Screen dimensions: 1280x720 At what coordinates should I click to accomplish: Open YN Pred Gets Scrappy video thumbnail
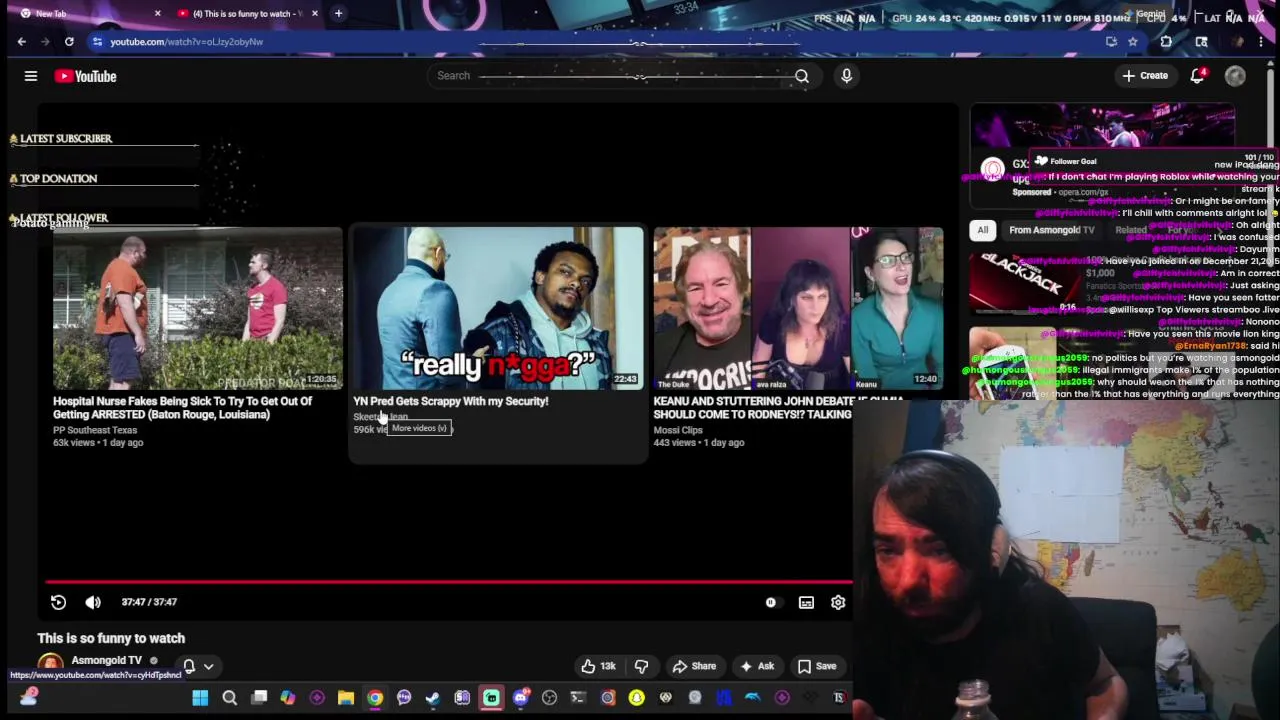(x=498, y=308)
